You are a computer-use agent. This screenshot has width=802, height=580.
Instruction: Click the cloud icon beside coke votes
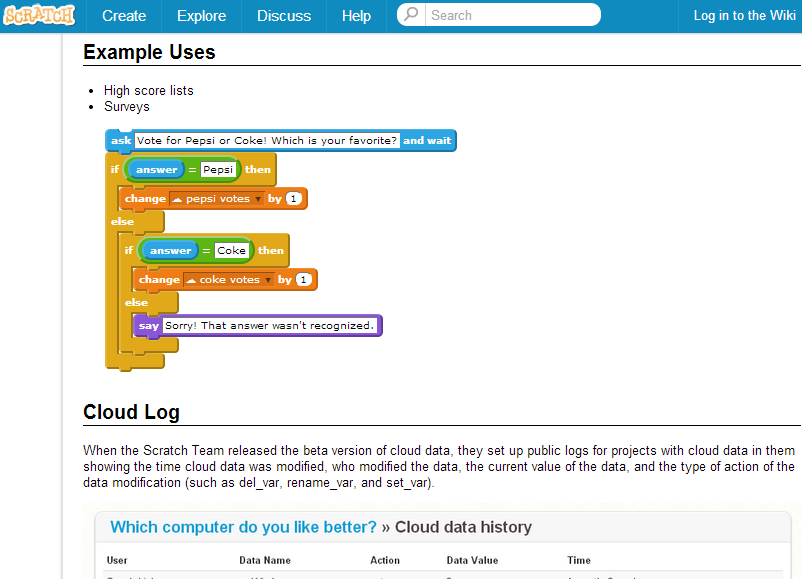tap(191, 280)
